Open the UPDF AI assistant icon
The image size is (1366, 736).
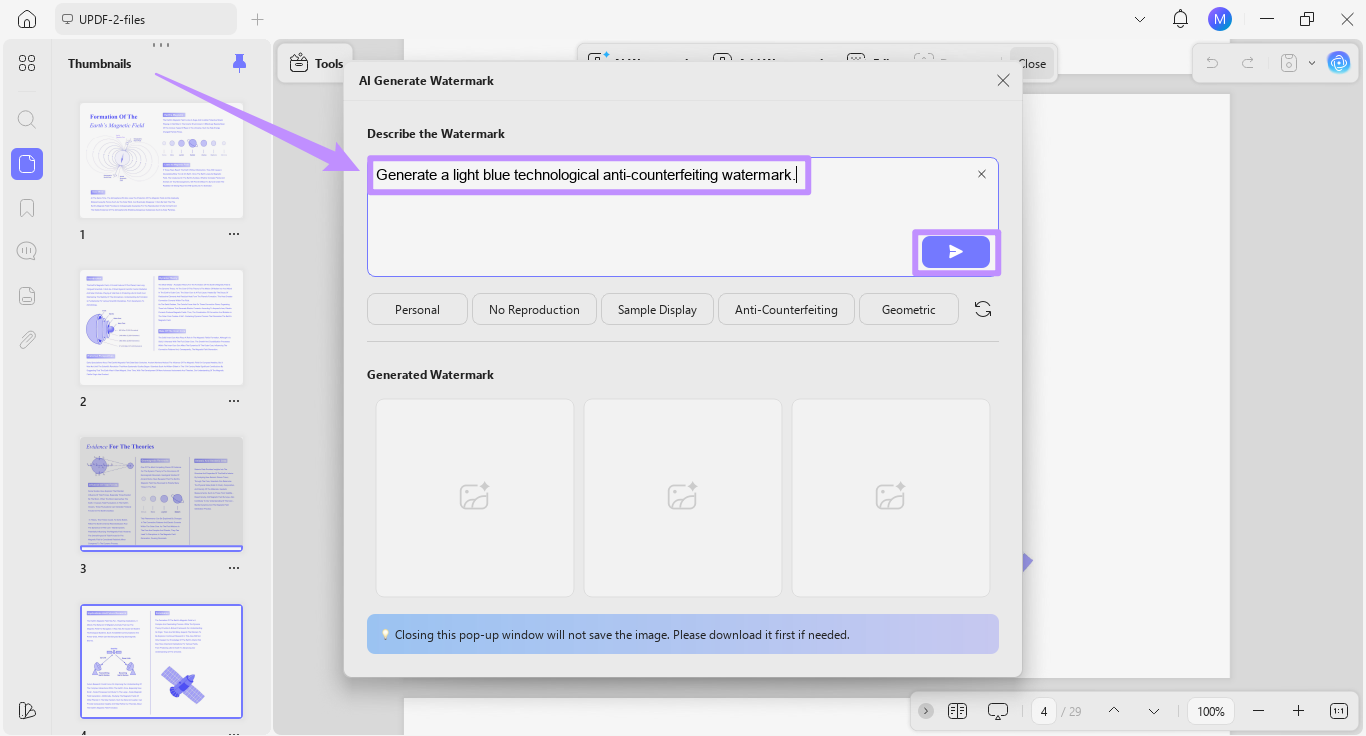coord(1338,63)
